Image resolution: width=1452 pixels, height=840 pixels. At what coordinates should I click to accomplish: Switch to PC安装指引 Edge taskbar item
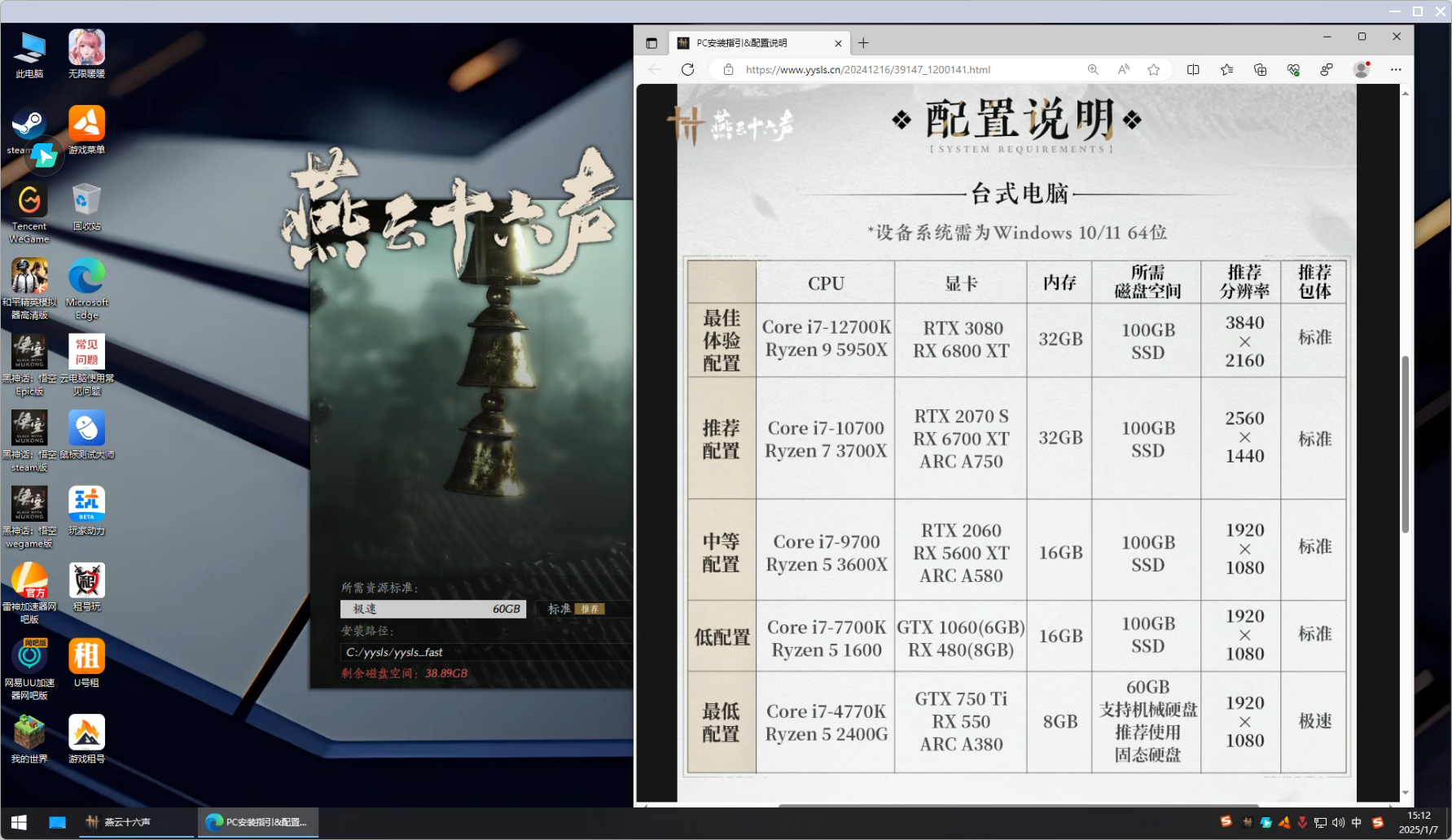pyautogui.click(x=258, y=822)
